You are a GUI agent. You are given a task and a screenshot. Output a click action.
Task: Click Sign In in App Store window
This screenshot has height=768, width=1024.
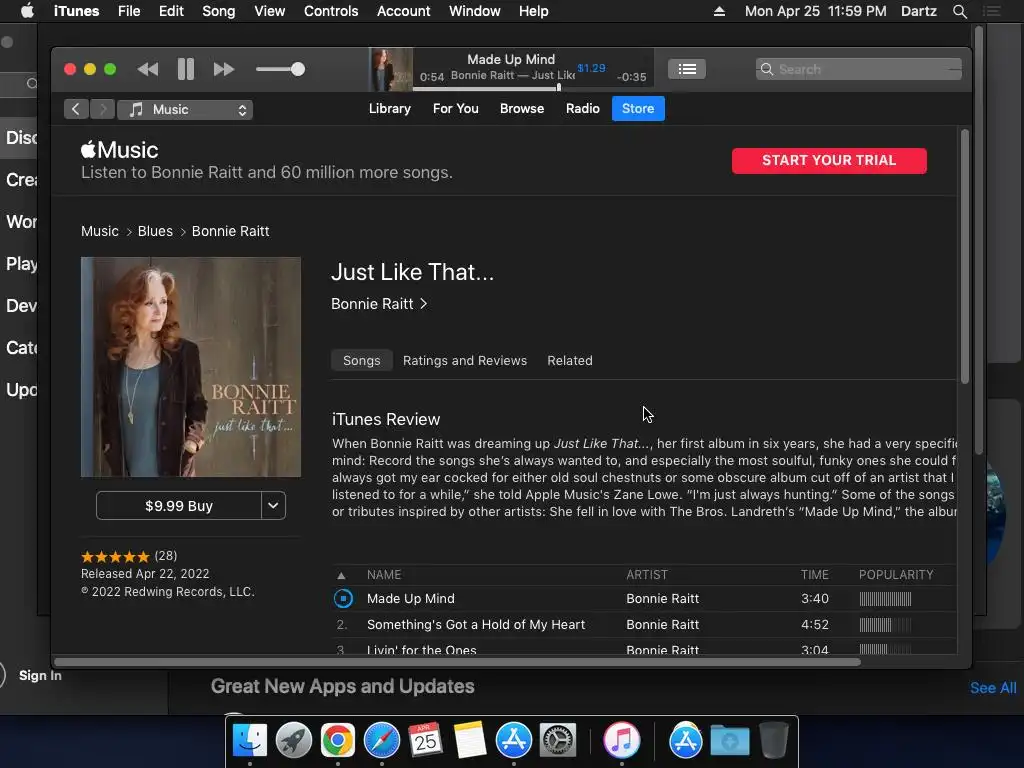40,675
